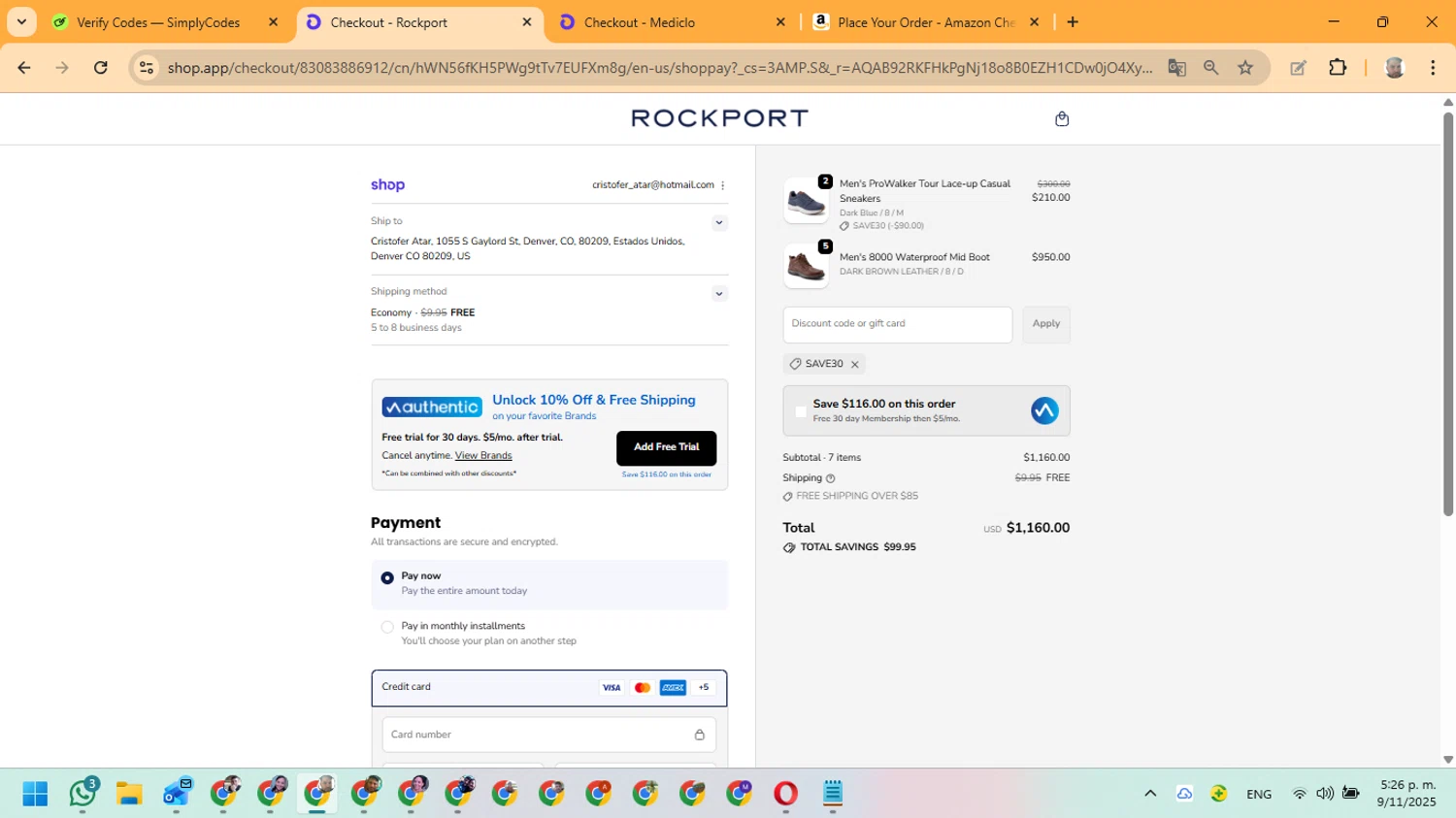Open the Wi-Fi network tray icon
Image resolution: width=1456 pixels, height=818 pixels.
[1299, 794]
